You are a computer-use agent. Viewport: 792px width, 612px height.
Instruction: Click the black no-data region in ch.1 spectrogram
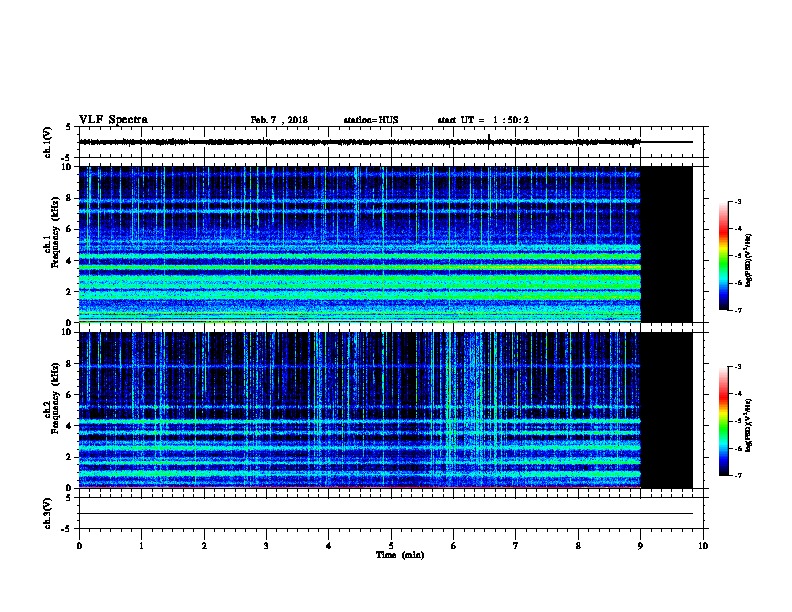point(666,244)
